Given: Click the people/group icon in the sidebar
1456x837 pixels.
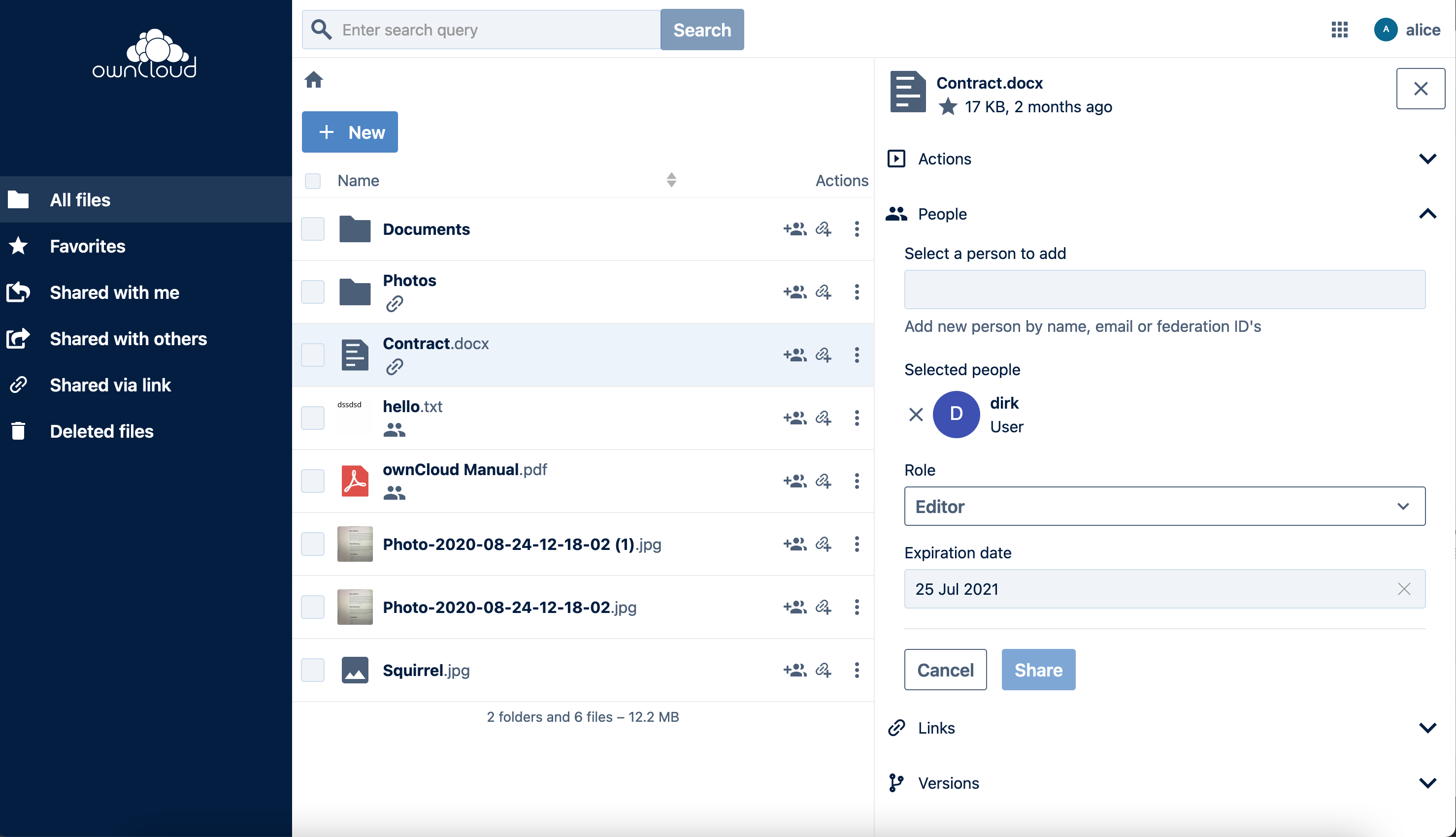Looking at the screenshot, I should tap(897, 214).
